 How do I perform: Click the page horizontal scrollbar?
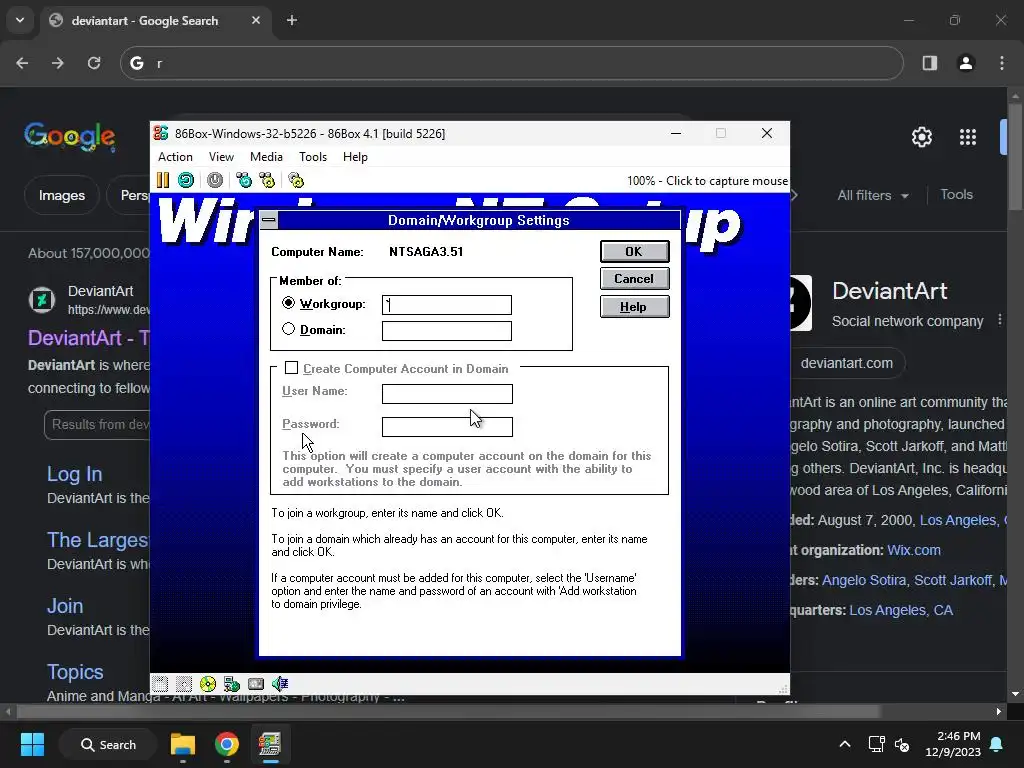click(x=449, y=711)
